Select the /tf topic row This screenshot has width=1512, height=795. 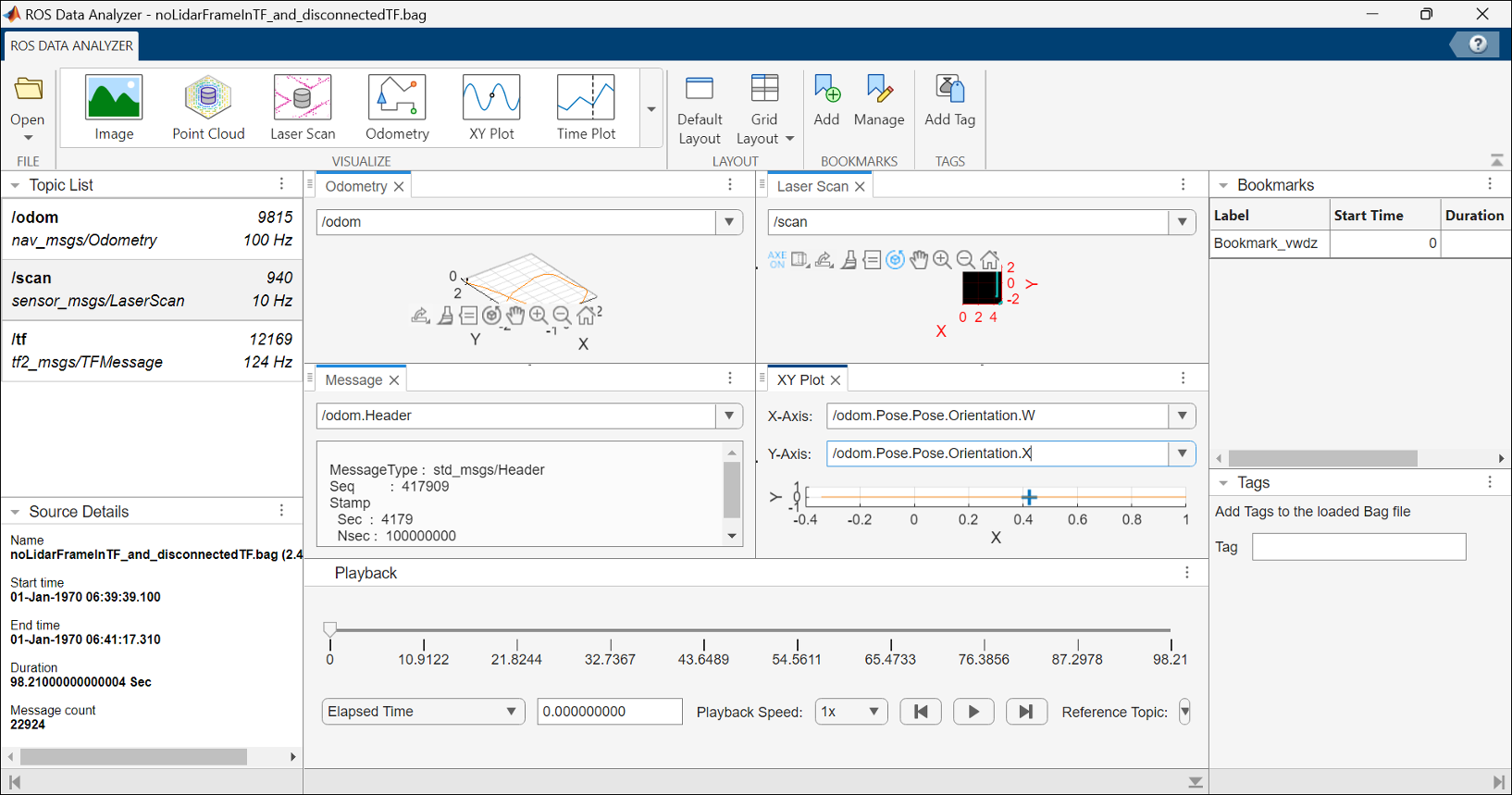[x=152, y=351]
